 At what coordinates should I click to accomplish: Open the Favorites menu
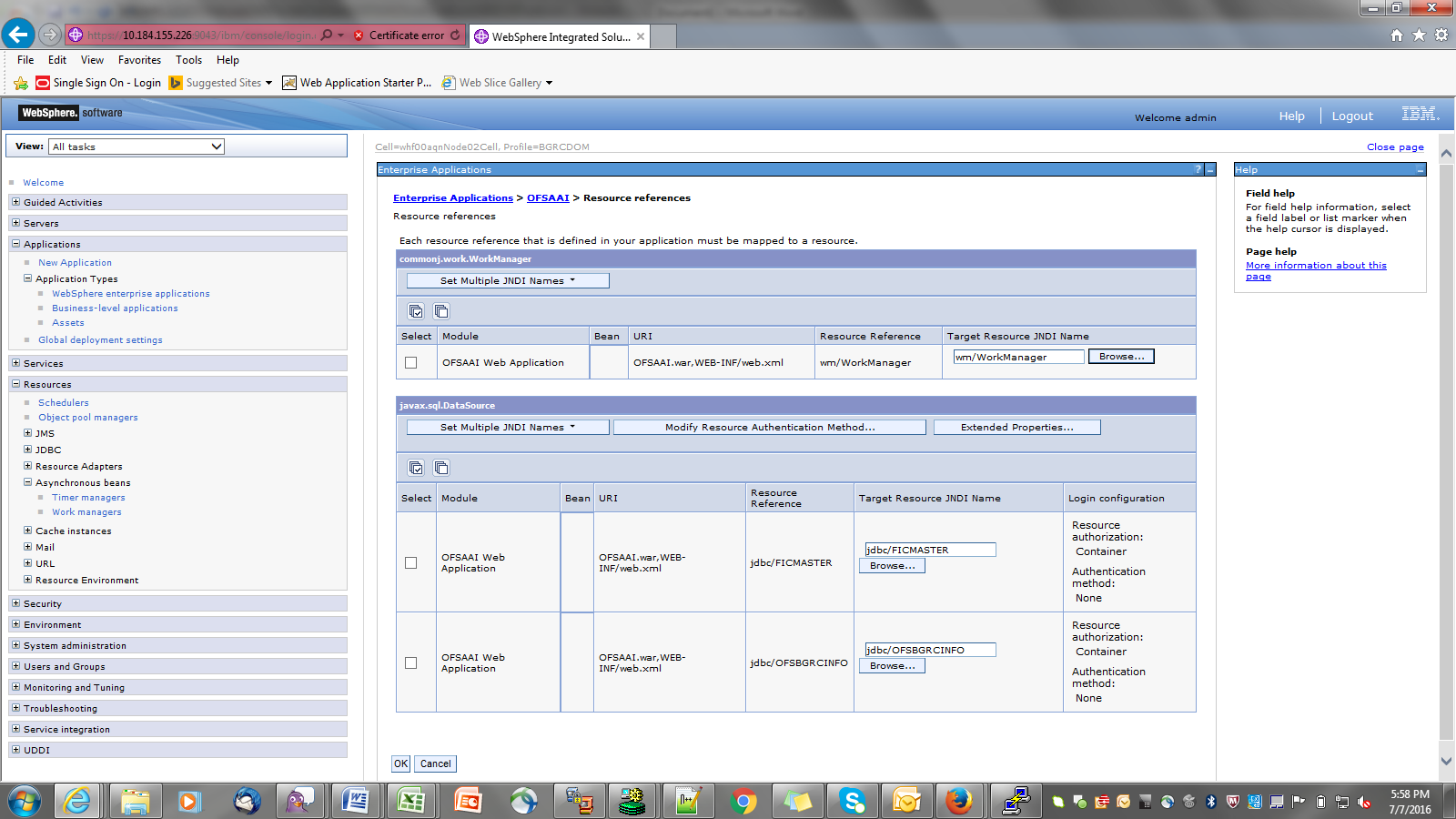(139, 60)
